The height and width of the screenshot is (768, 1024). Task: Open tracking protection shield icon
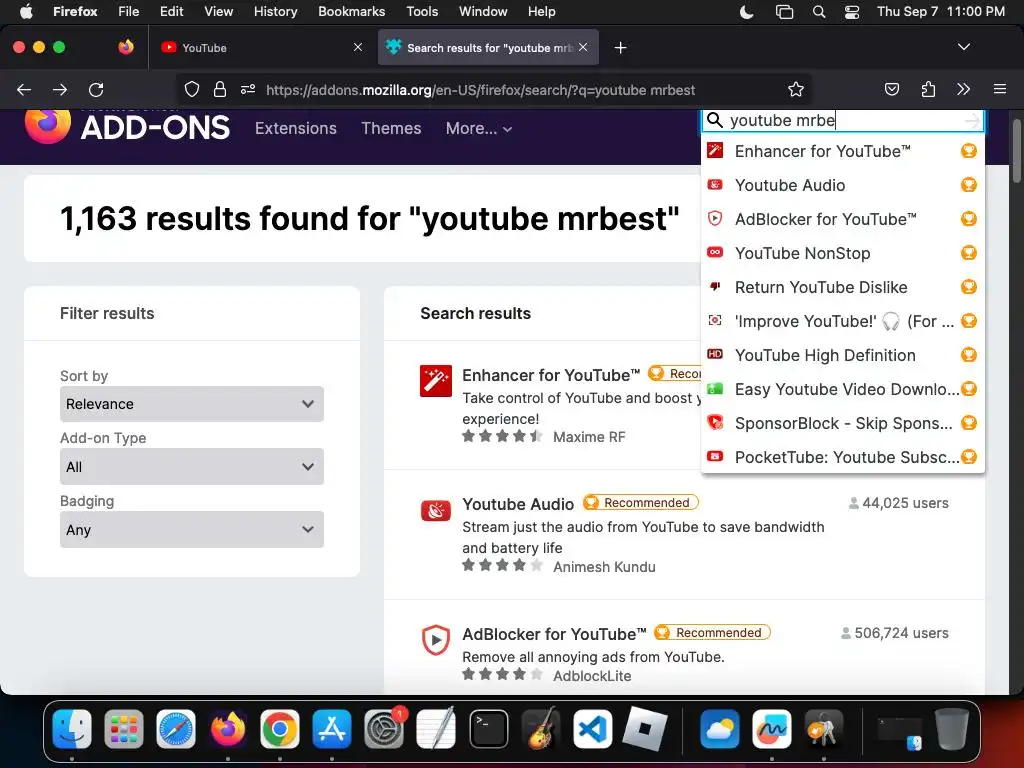(x=191, y=89)
